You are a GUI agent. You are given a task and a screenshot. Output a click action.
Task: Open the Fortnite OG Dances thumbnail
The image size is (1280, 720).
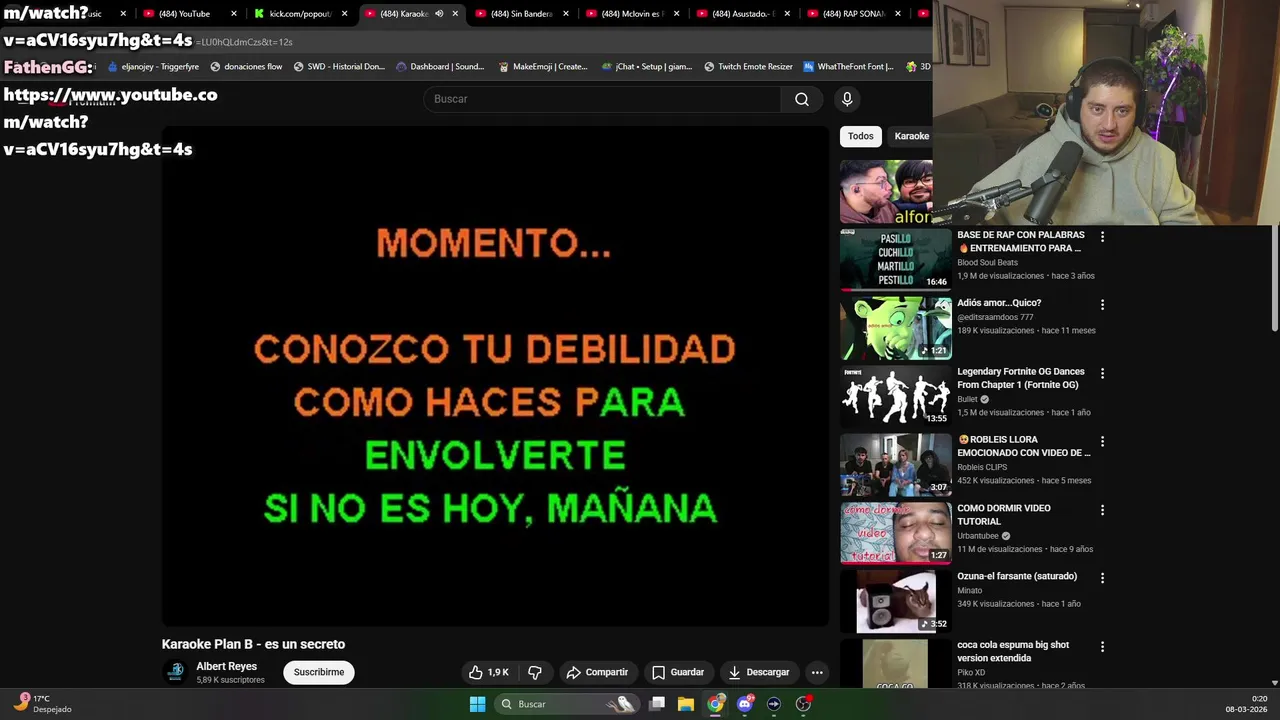click(896, 396)
